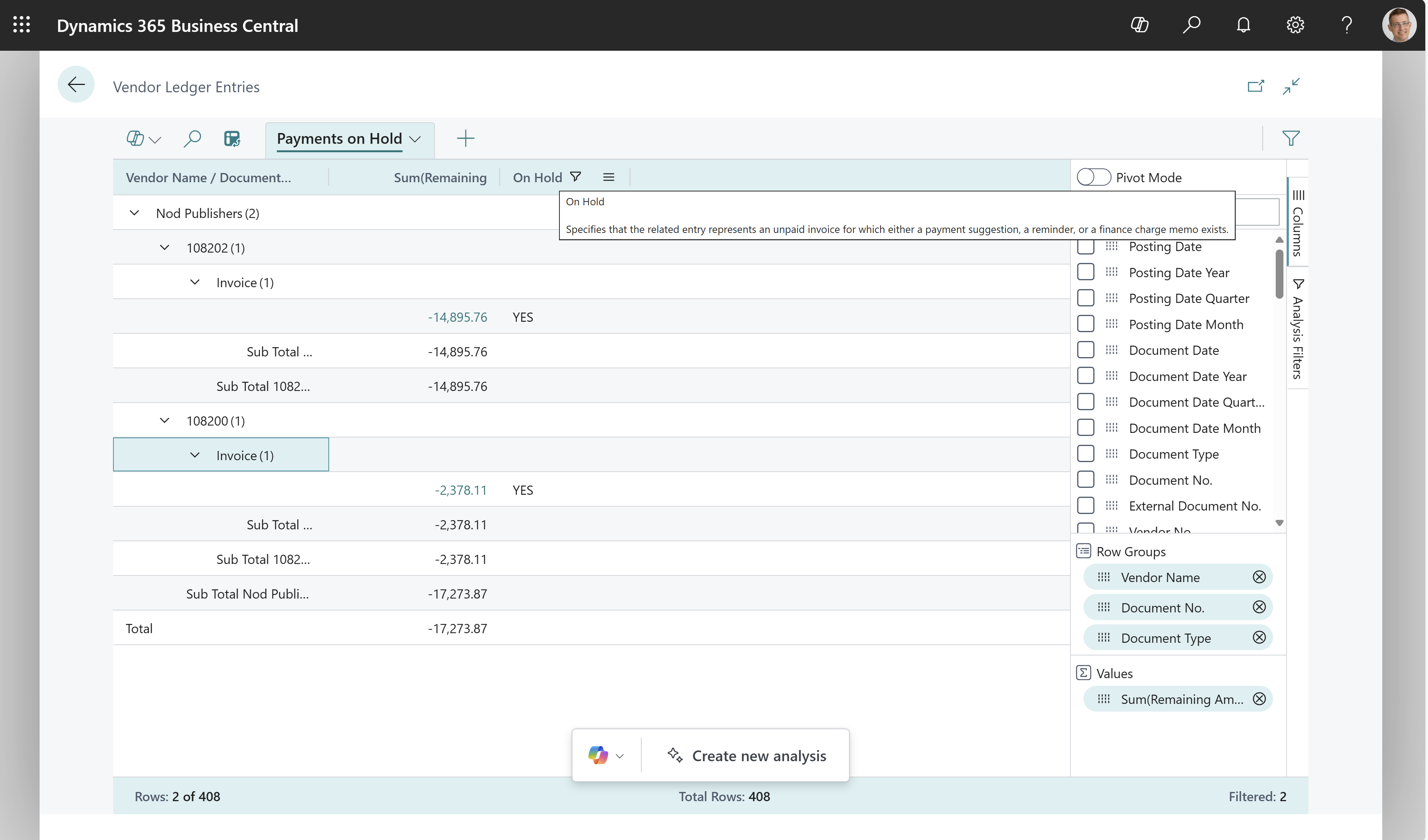Remove Vendor Name from Row Groups
The image size is (1428, 840).
coord(1259,577)
